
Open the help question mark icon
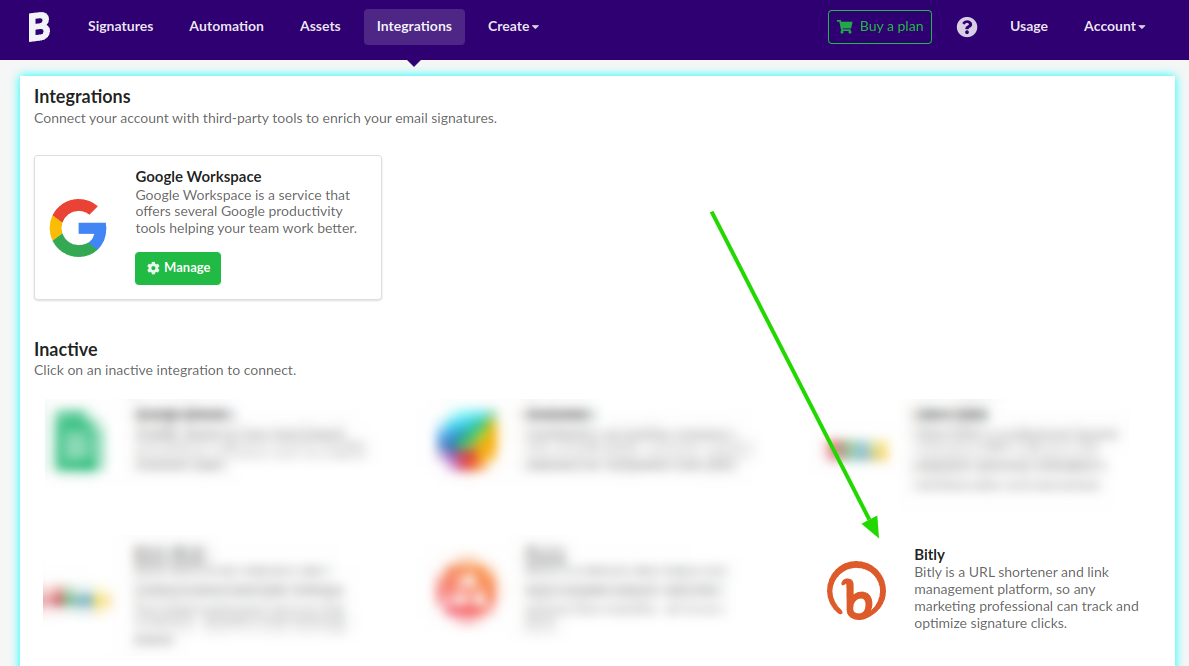click(x=966, y=27)
